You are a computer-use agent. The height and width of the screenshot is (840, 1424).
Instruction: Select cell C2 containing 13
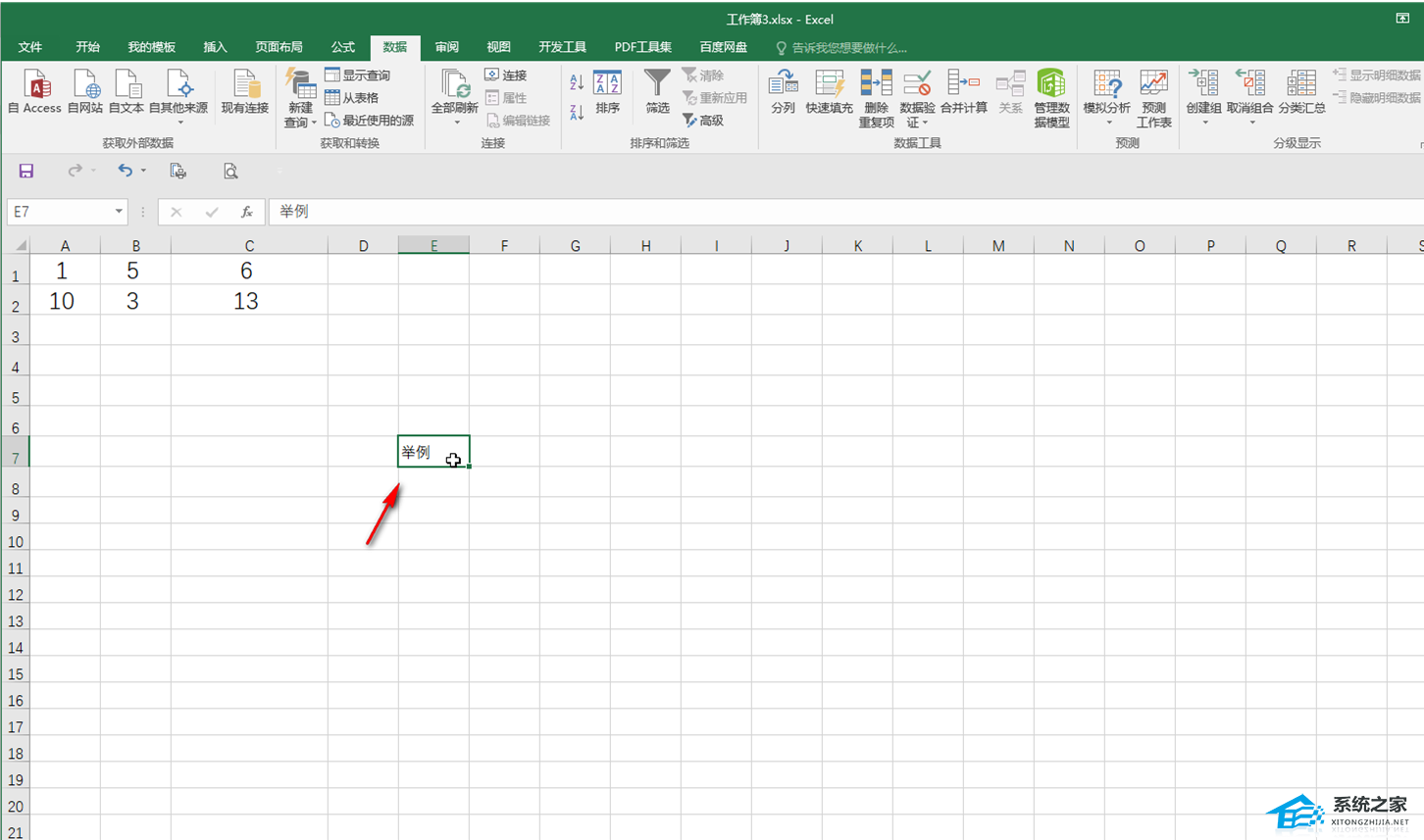[x=248, y=301]
